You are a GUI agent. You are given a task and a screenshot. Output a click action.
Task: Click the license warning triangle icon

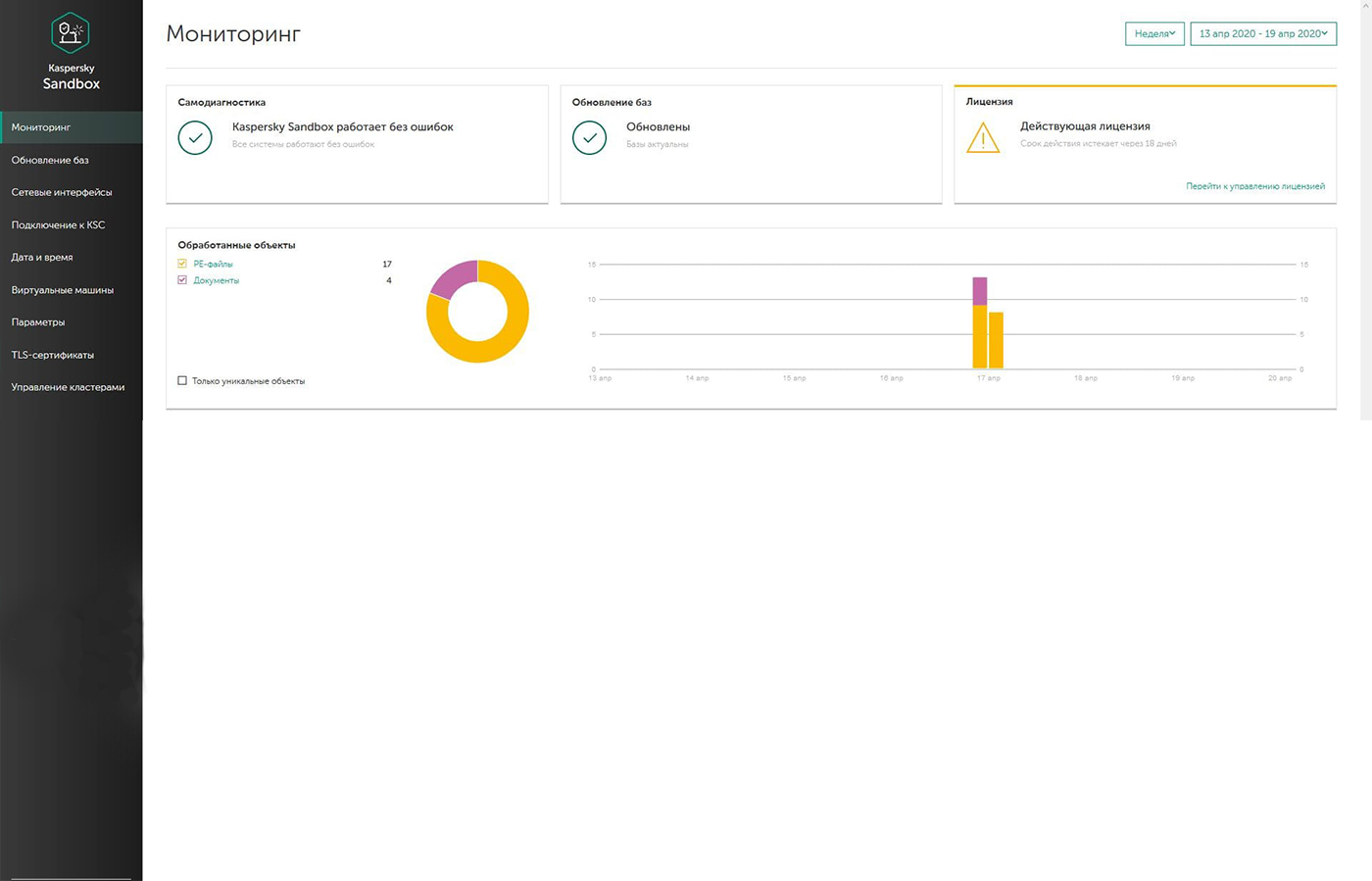983,138
